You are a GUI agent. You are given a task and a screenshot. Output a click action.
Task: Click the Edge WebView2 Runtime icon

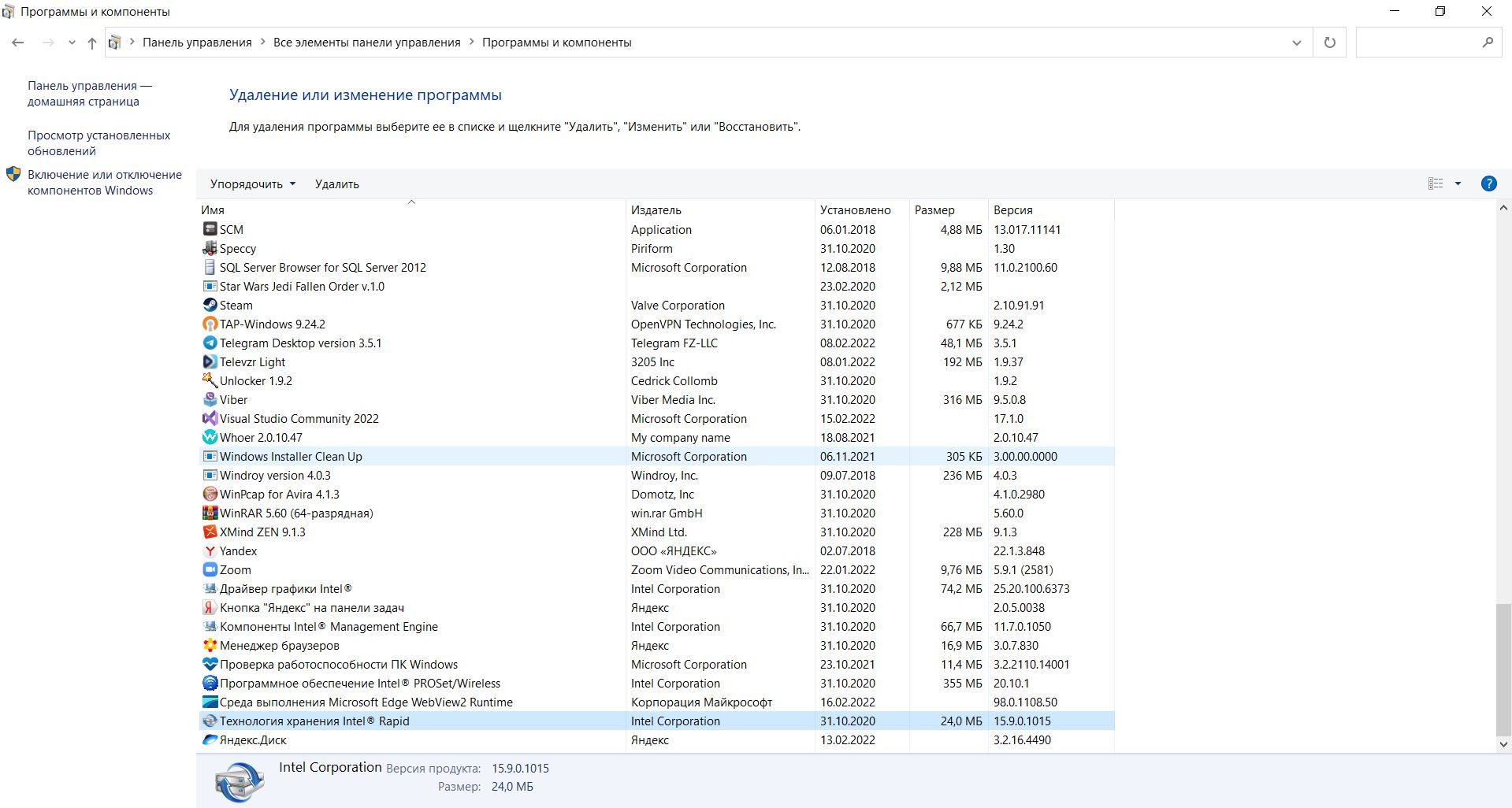210,702
